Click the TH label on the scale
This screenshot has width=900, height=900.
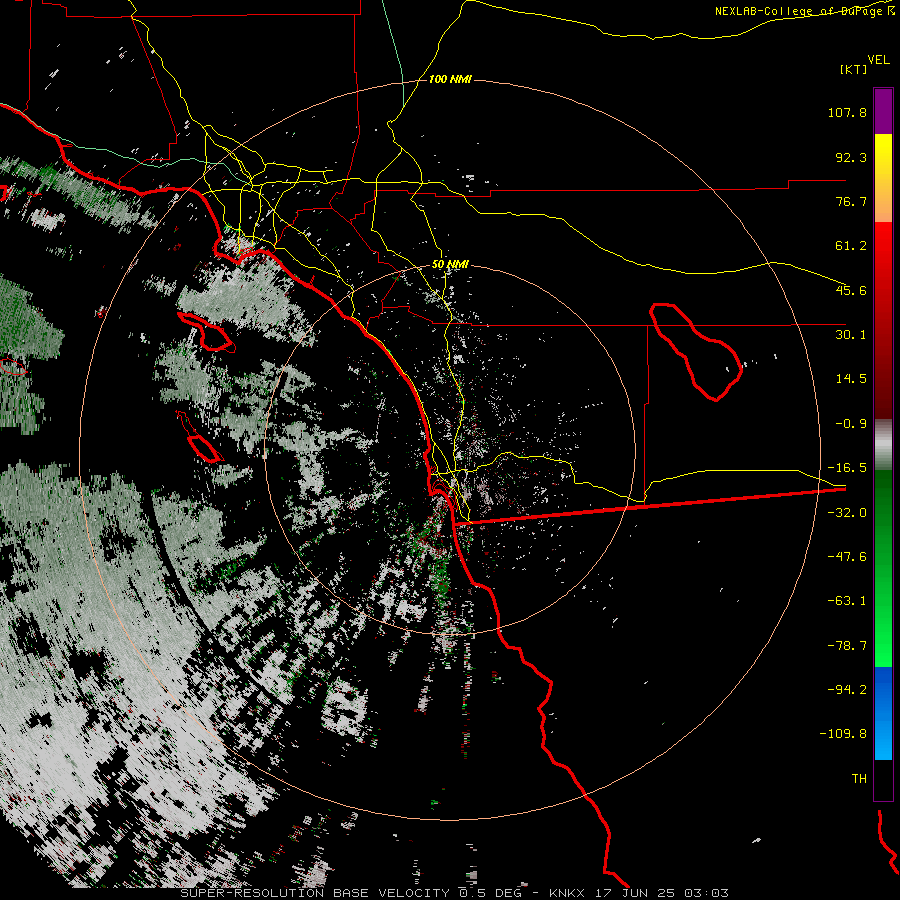click(859, 778)
